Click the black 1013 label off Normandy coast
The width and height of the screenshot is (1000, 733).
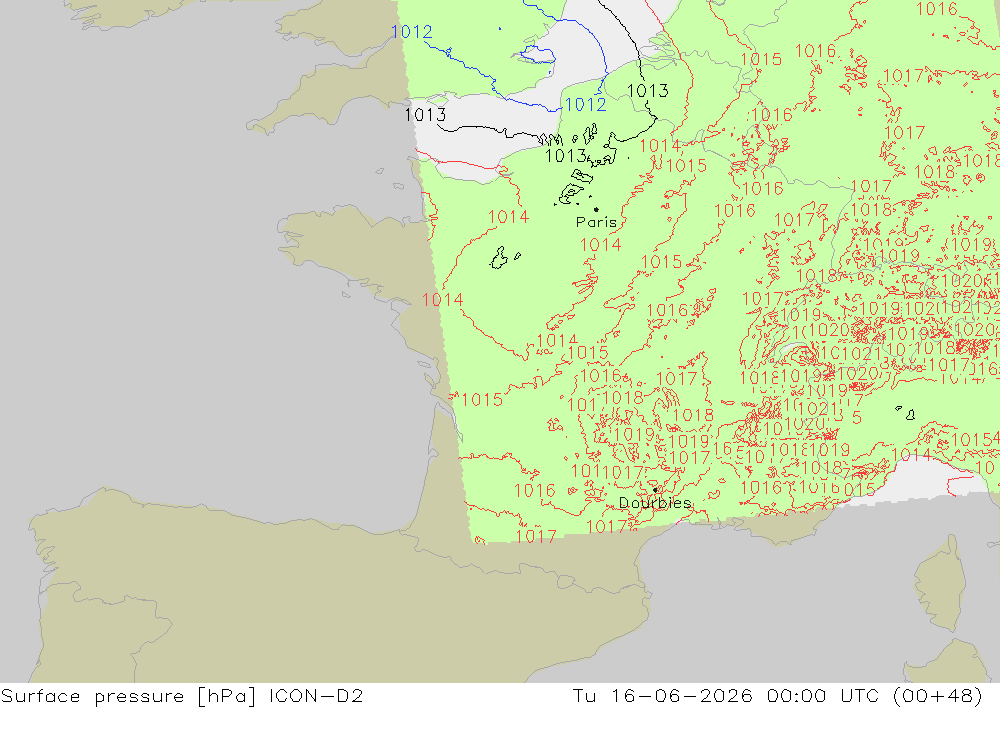pos(425,115)
